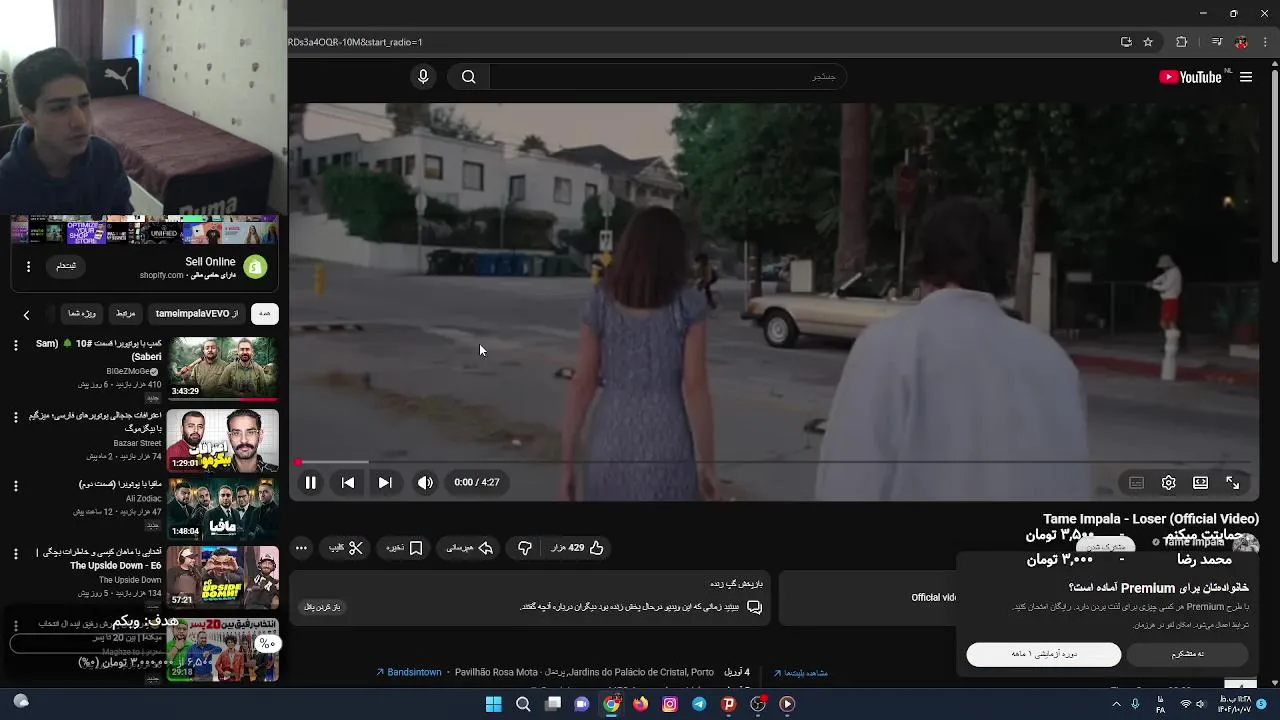Open the see tickets link
1280x720 pixels.
(800, 673)
